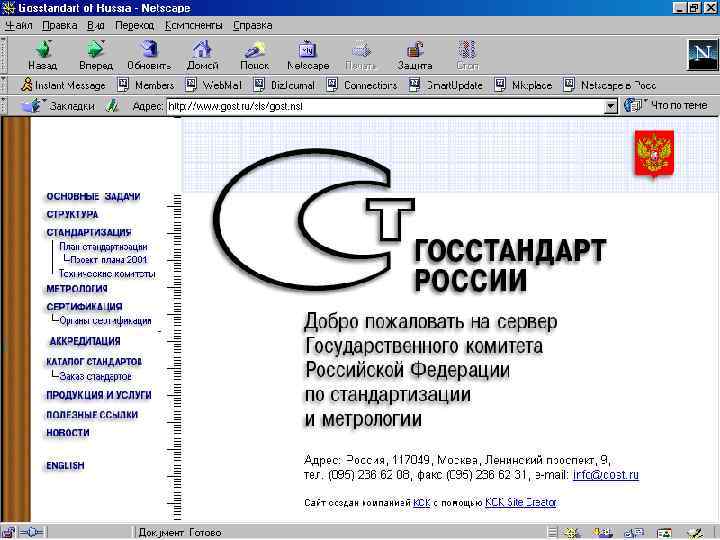Open КАТАЛОГ СТАНДАРТОВ section link

coord(94,362)
